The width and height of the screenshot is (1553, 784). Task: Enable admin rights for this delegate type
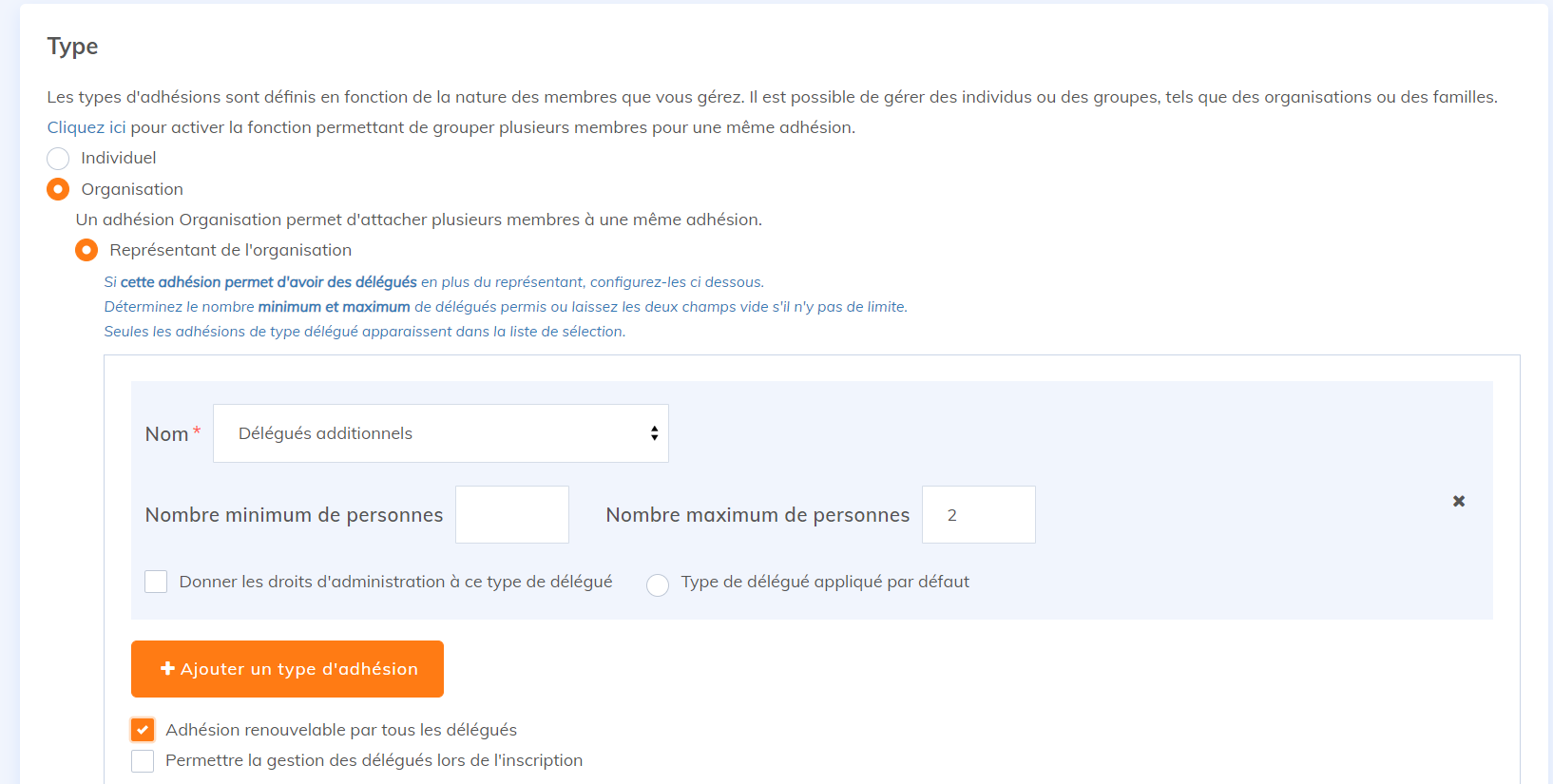(x=156, y=582)
